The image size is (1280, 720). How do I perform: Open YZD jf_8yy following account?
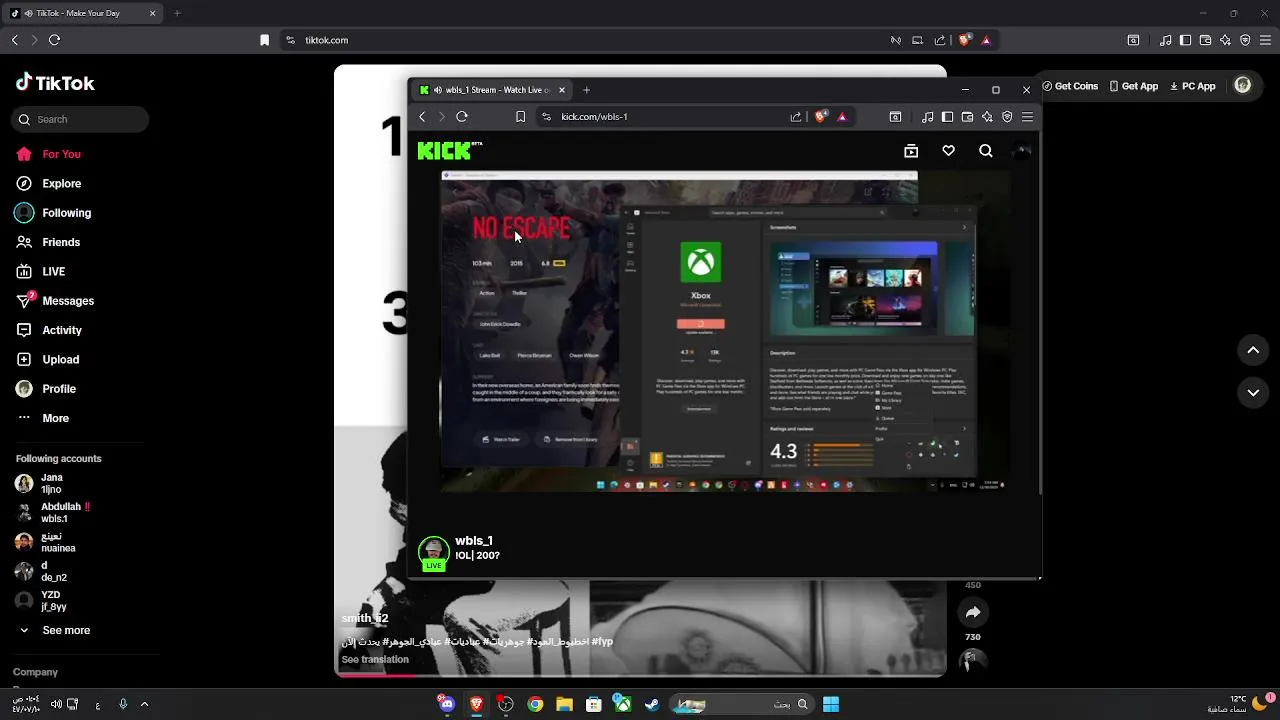41,601
